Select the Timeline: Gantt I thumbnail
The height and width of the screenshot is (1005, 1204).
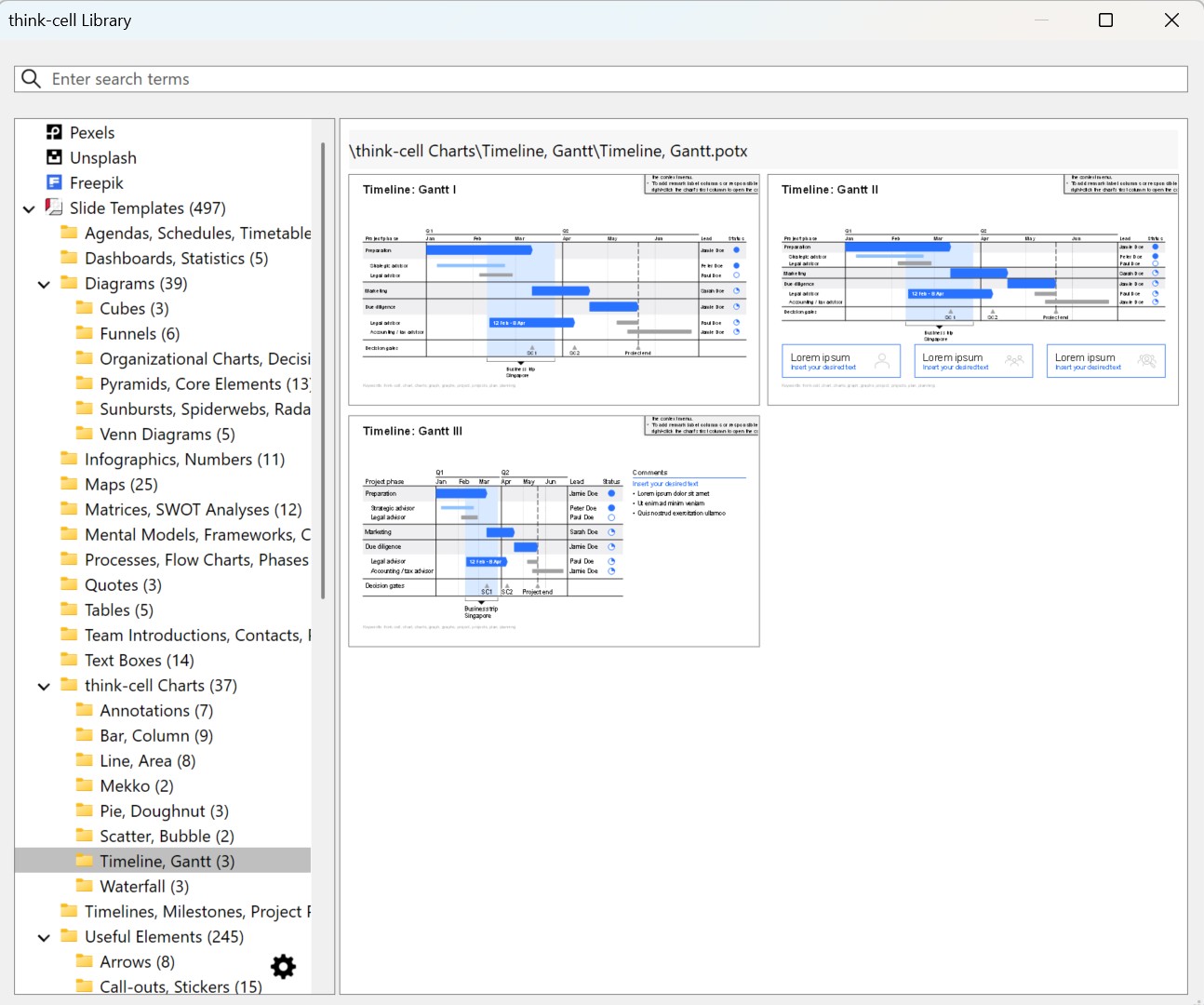[x=554, y=289]
